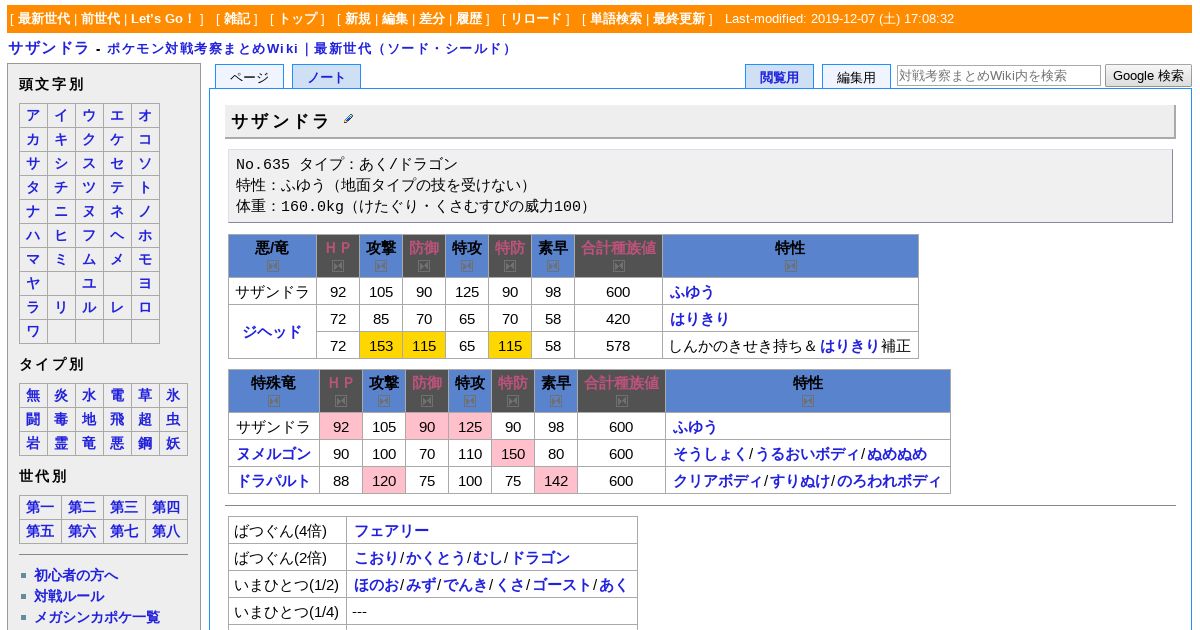Open Let's Go! in the top bar

click(162, 19)
